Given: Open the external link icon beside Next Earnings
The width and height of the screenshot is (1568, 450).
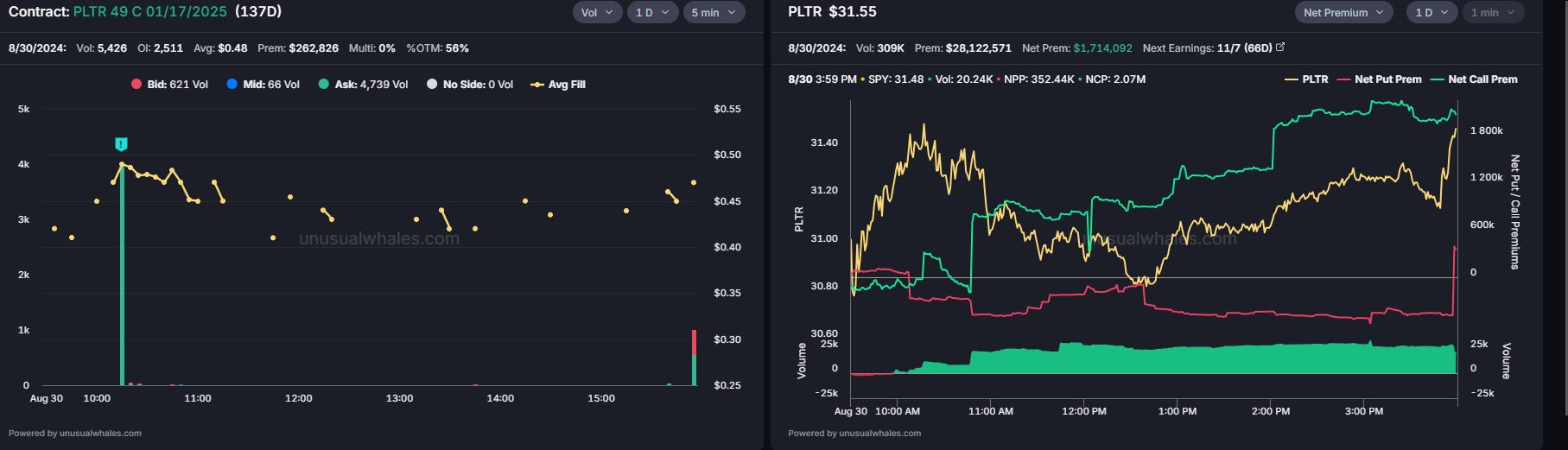Looking at the screenshot, I should click(x=1280, y=48).
